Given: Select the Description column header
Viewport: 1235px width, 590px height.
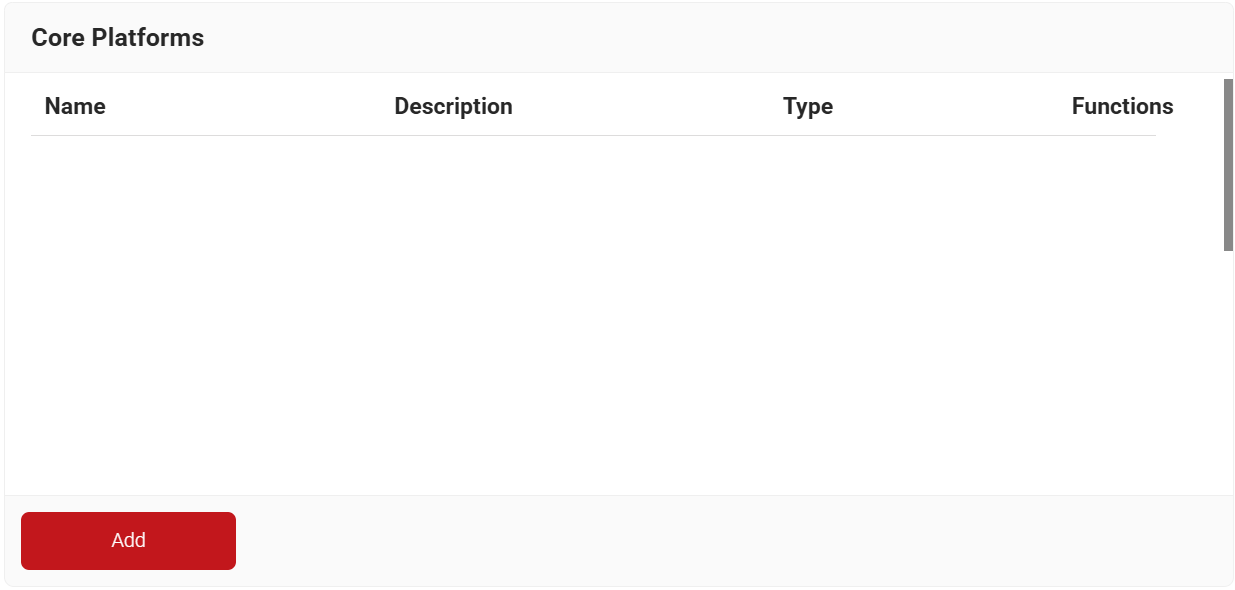Looking at the screenshot, I should [x=453, y=106].
